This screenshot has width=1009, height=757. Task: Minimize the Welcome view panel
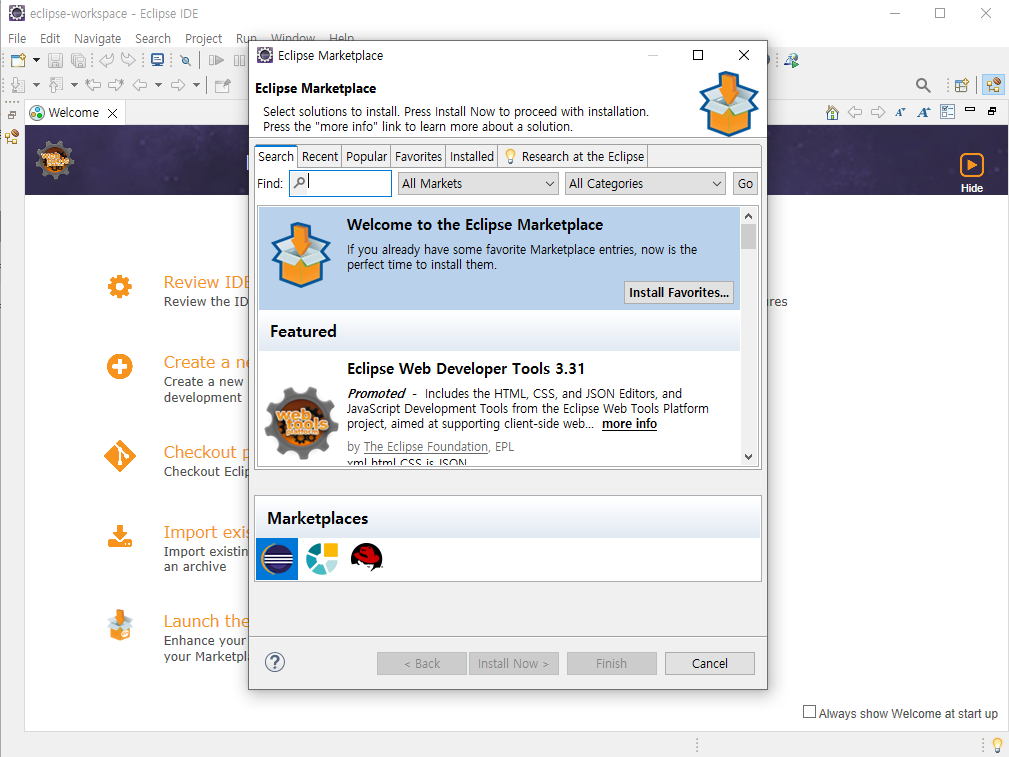coord(970,110)
